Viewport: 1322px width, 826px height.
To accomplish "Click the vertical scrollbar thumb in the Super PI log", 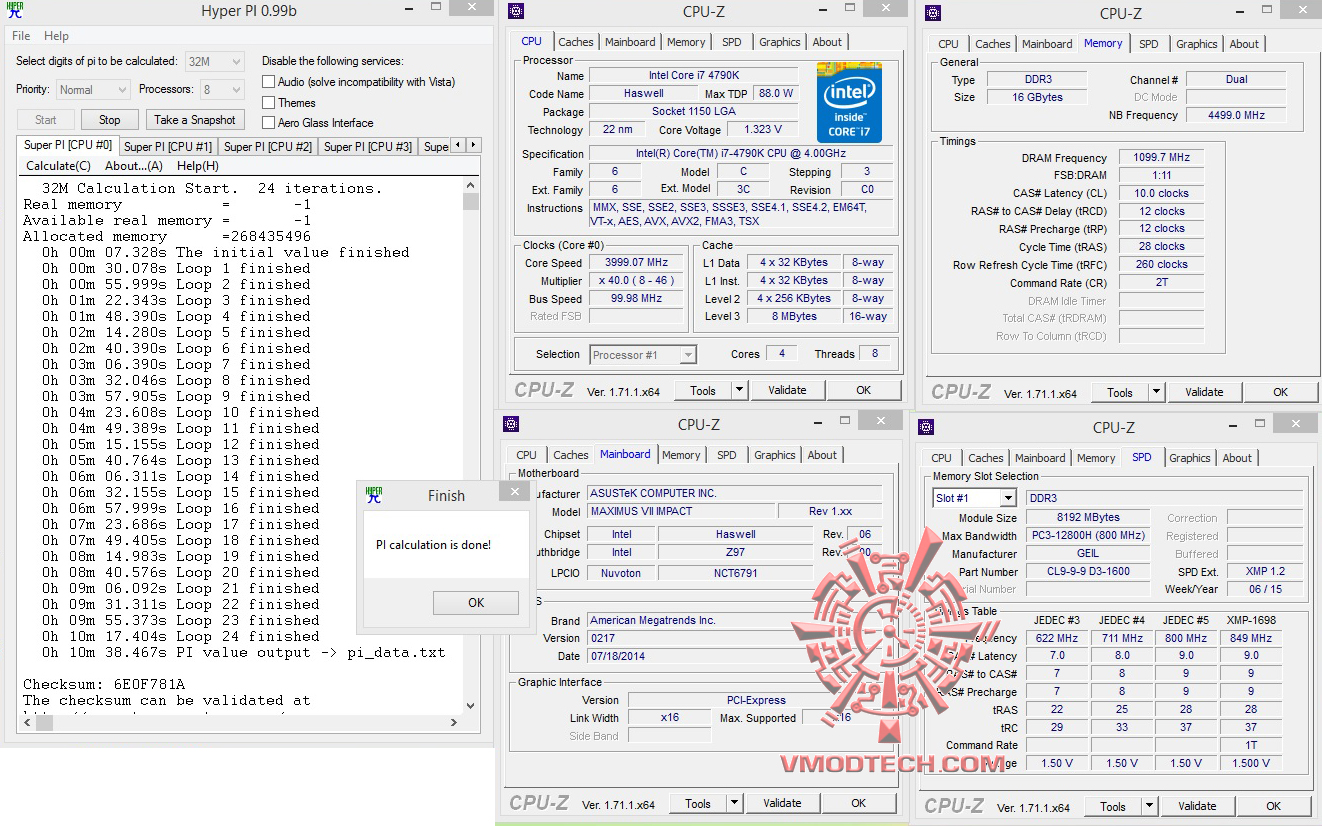I will click(471, 201).
